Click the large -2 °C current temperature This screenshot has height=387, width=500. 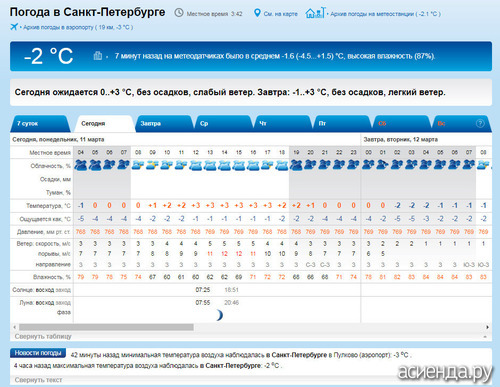48,56
